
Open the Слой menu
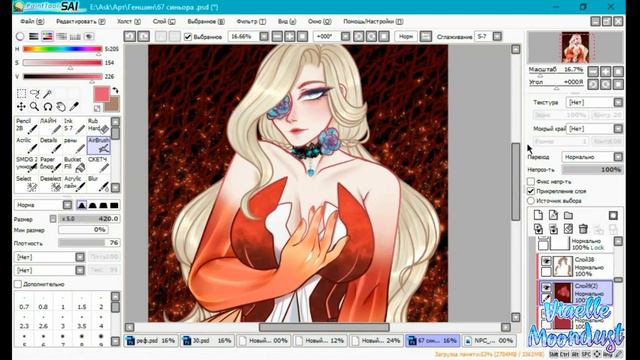tap(164, 22)
